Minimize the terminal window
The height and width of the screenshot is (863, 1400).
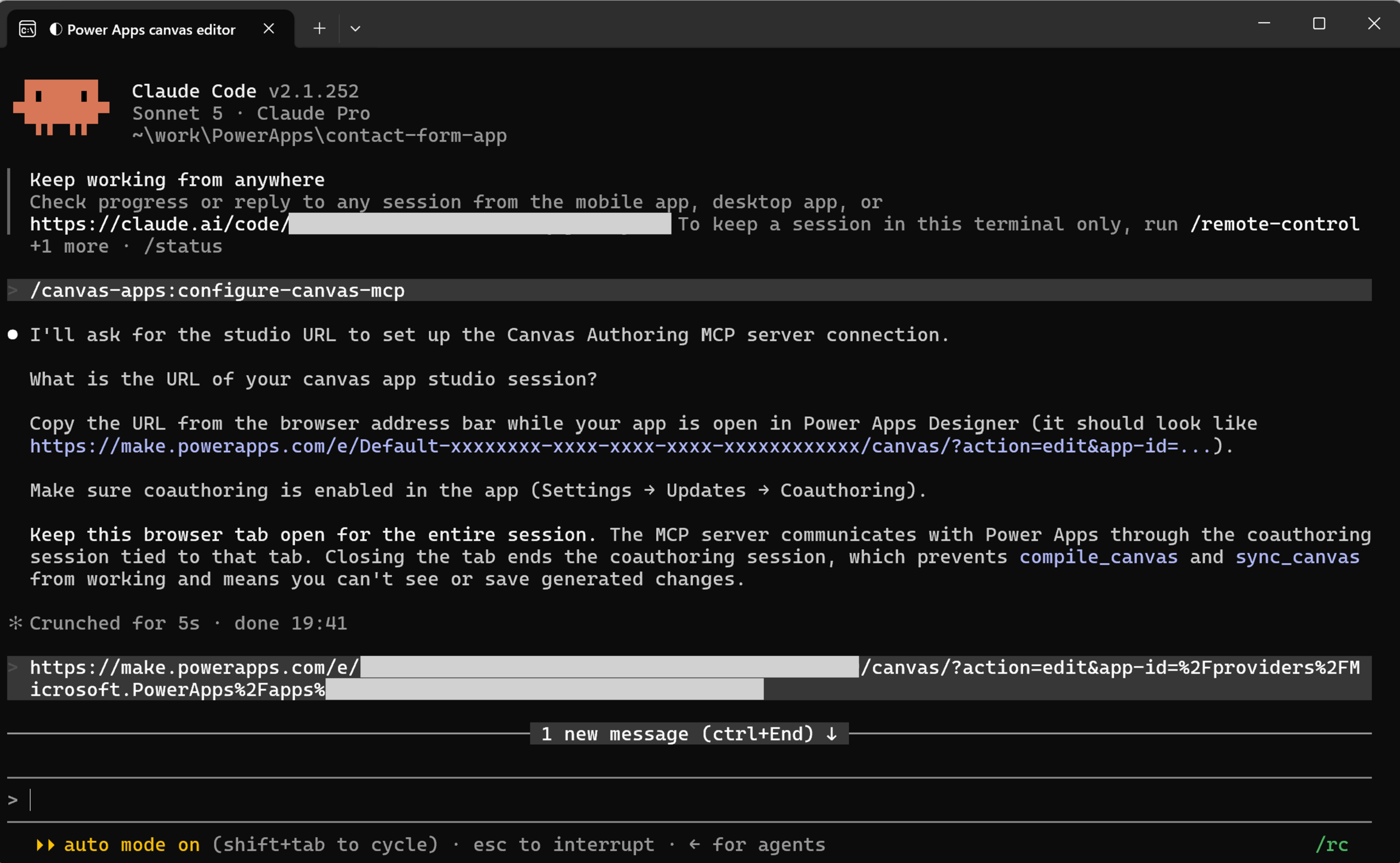pyautogui.click(x=1264, y=24)
